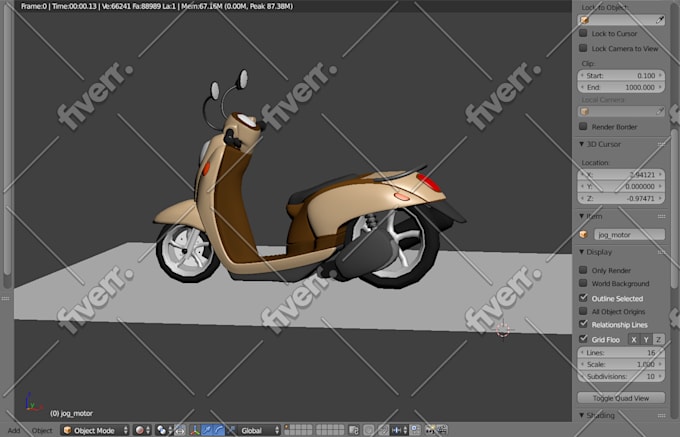Click the object cube icon beside jog_motor
The width and height of the screenshot is (680, 437).
point(584,235)
